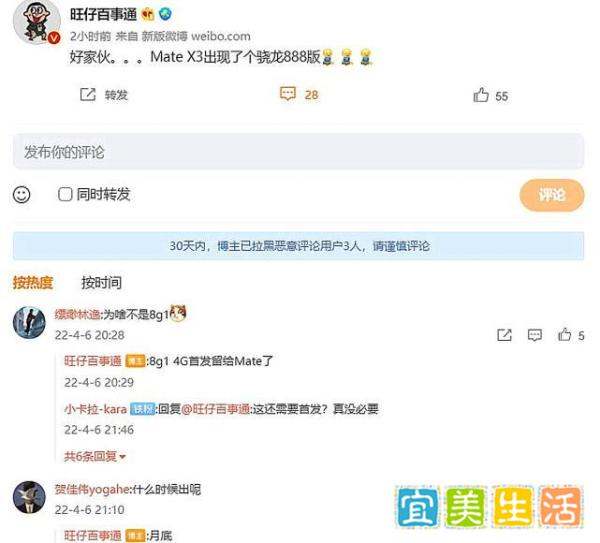The height and width of the screenshot is (543, 600).
Task: Open 旺仔百事通 profile name link
Action: click(103, 15)
